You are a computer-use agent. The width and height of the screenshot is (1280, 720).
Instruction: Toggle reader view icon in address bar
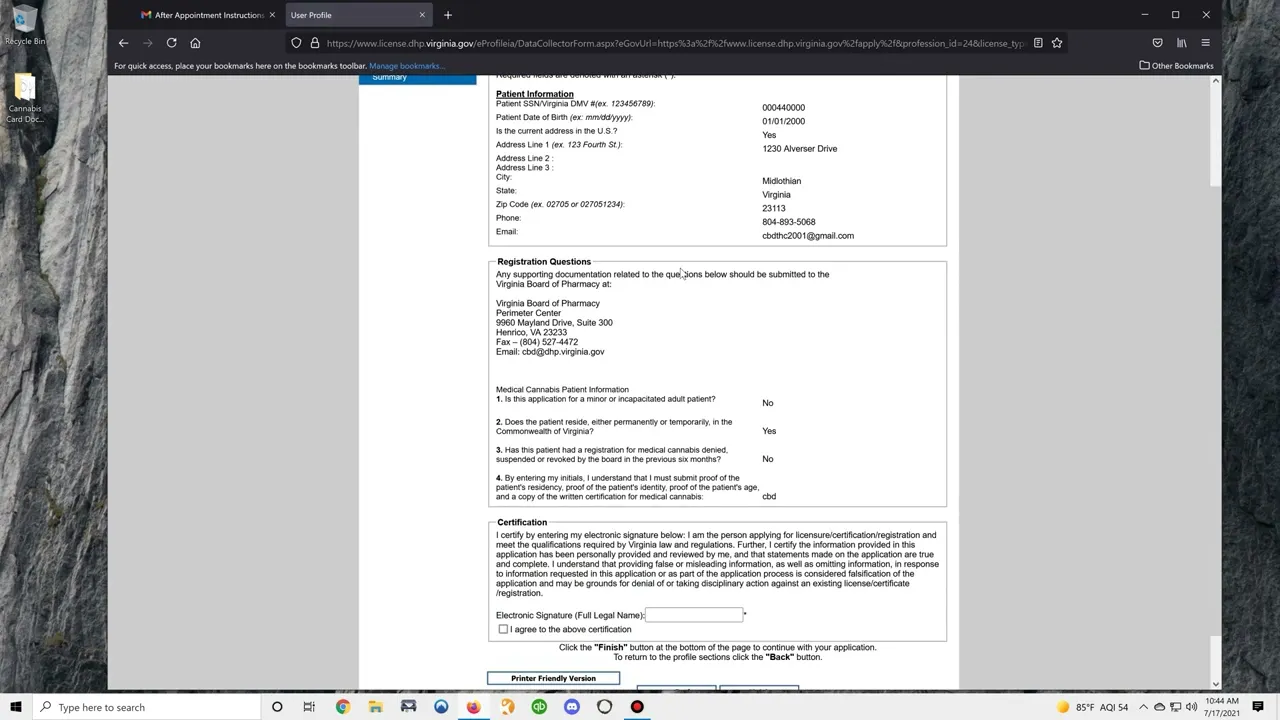[1038, 43]
